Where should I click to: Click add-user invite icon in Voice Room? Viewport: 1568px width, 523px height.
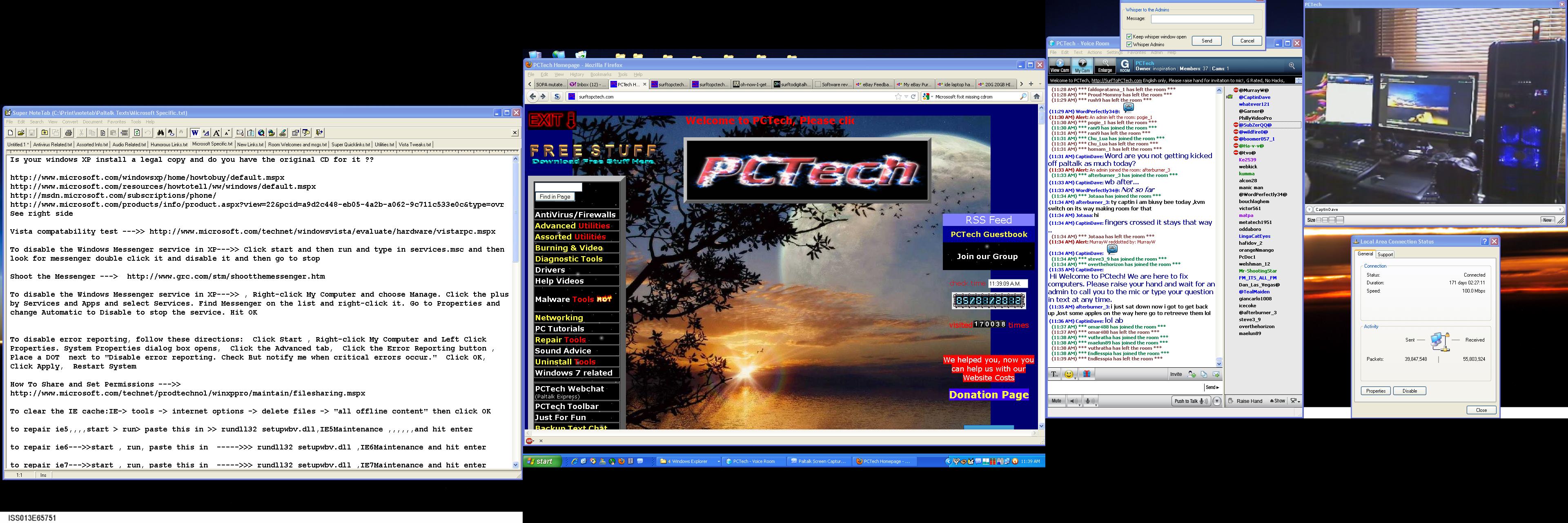(x=1192, y=374)
